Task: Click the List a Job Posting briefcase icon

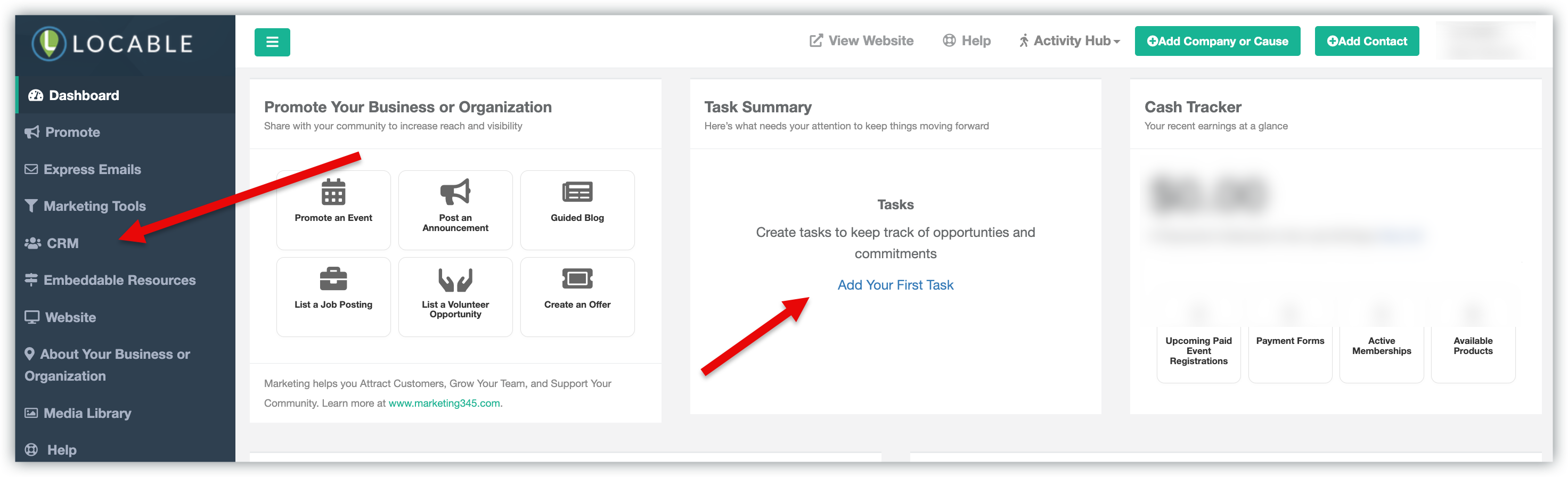Action: click(x=333, y=279)
